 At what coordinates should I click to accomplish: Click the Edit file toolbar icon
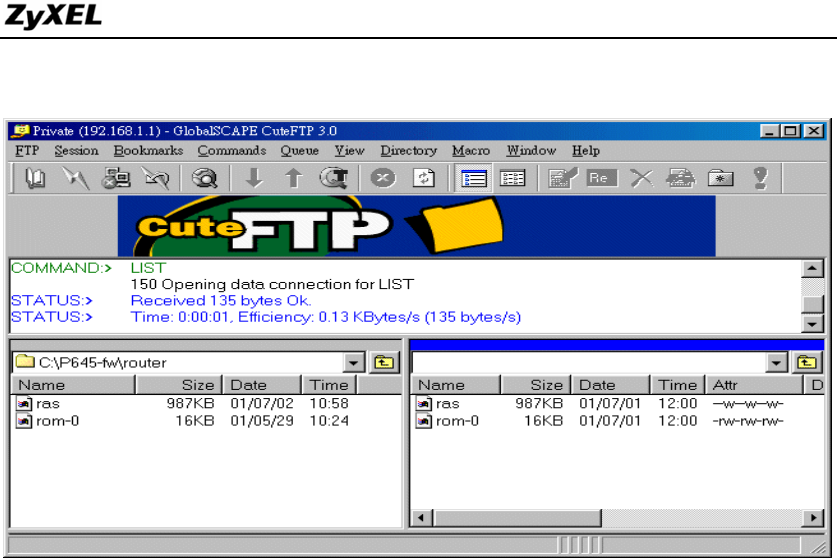tap(563, 178)
